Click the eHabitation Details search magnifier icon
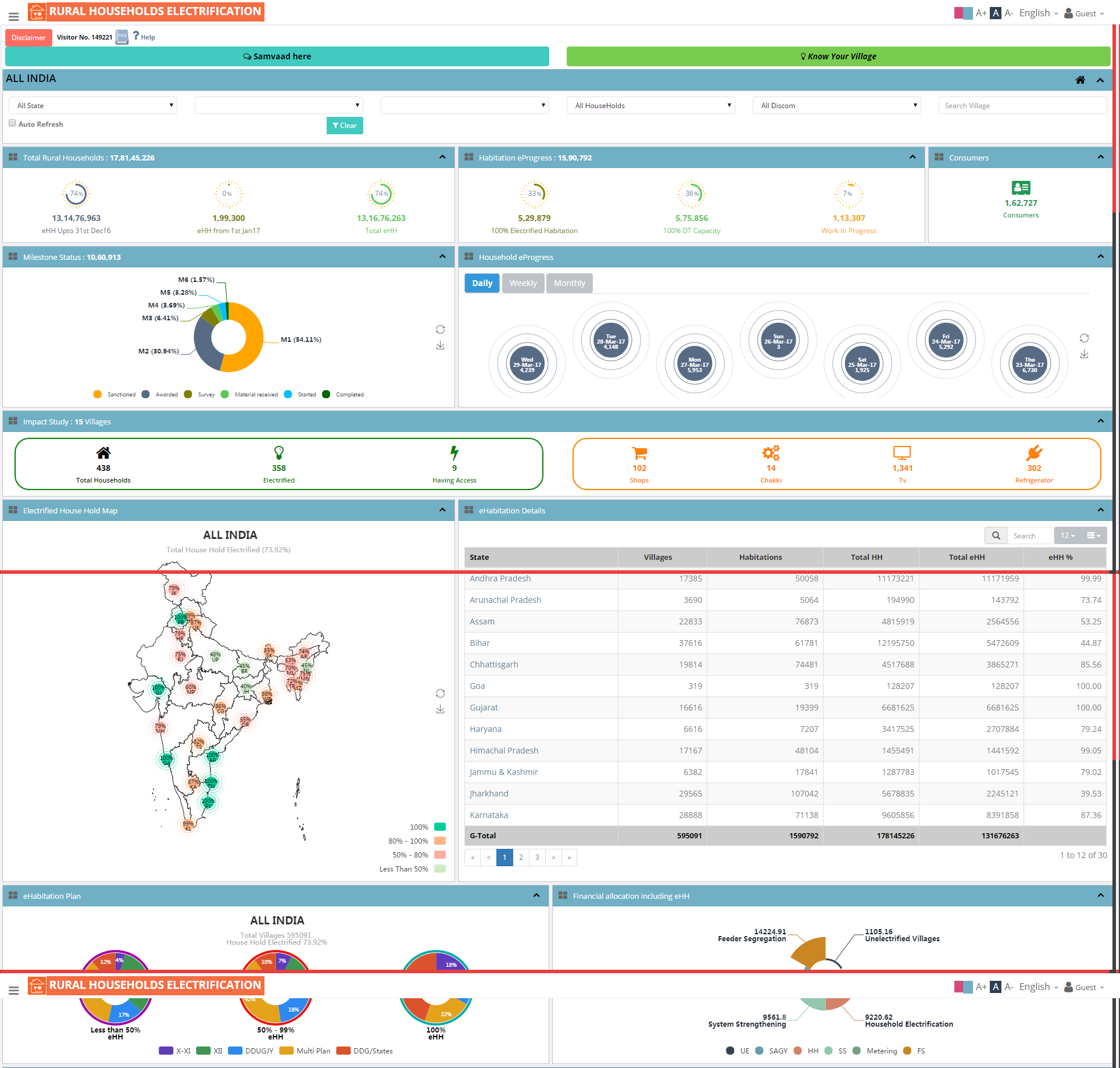The width and height of the screenshot is (1120, 1068). (x=996, y=535)
